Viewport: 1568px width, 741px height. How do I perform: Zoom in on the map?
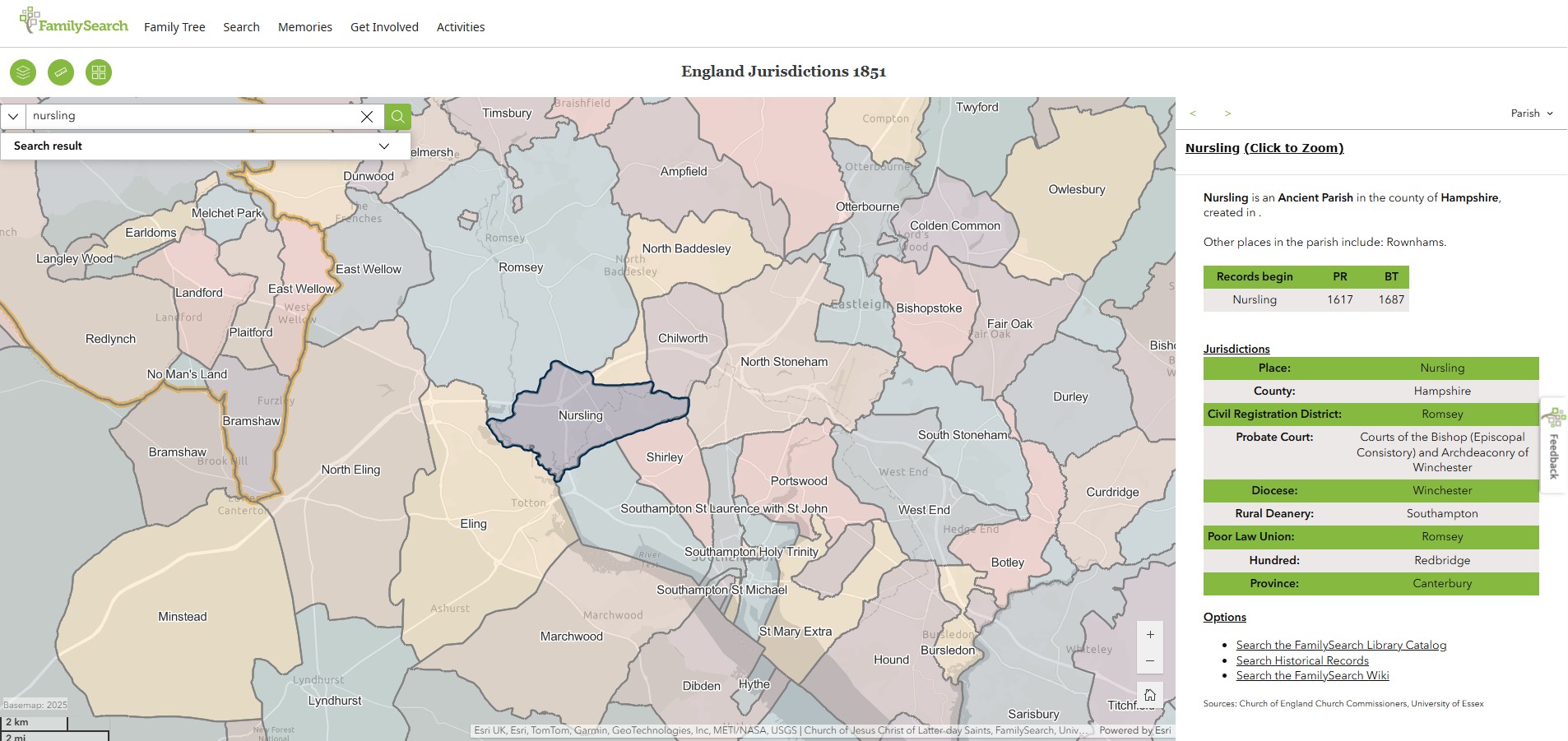pyautogui.click(x=1150, y=634)
